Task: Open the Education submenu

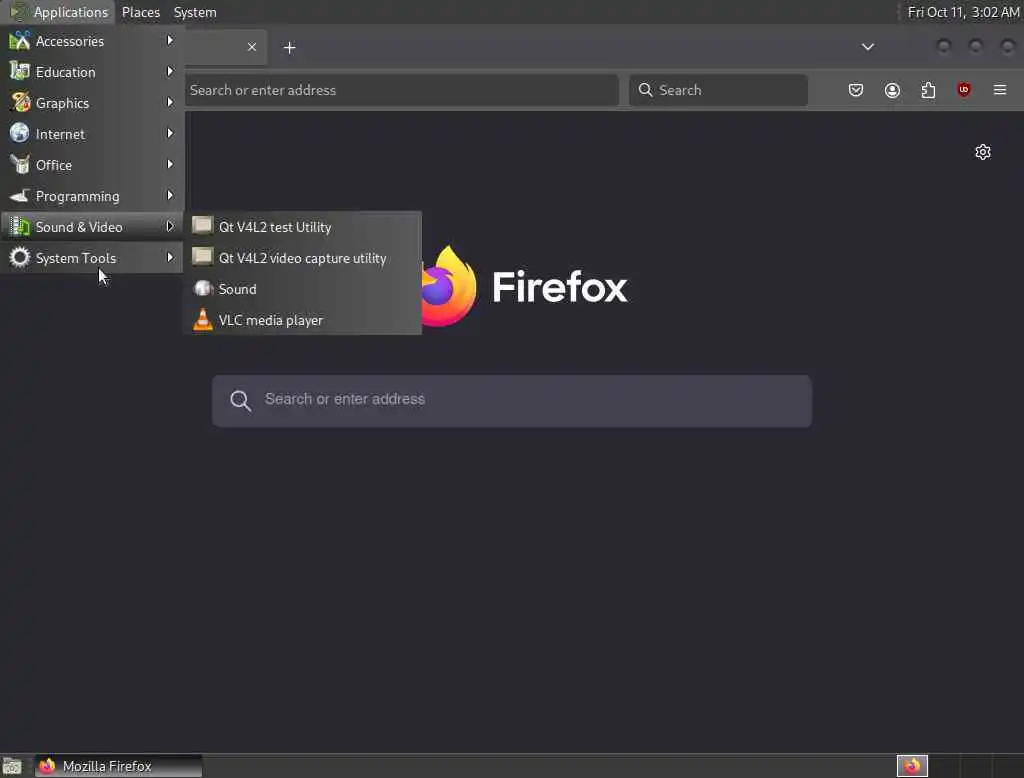Action: (92, 72)
